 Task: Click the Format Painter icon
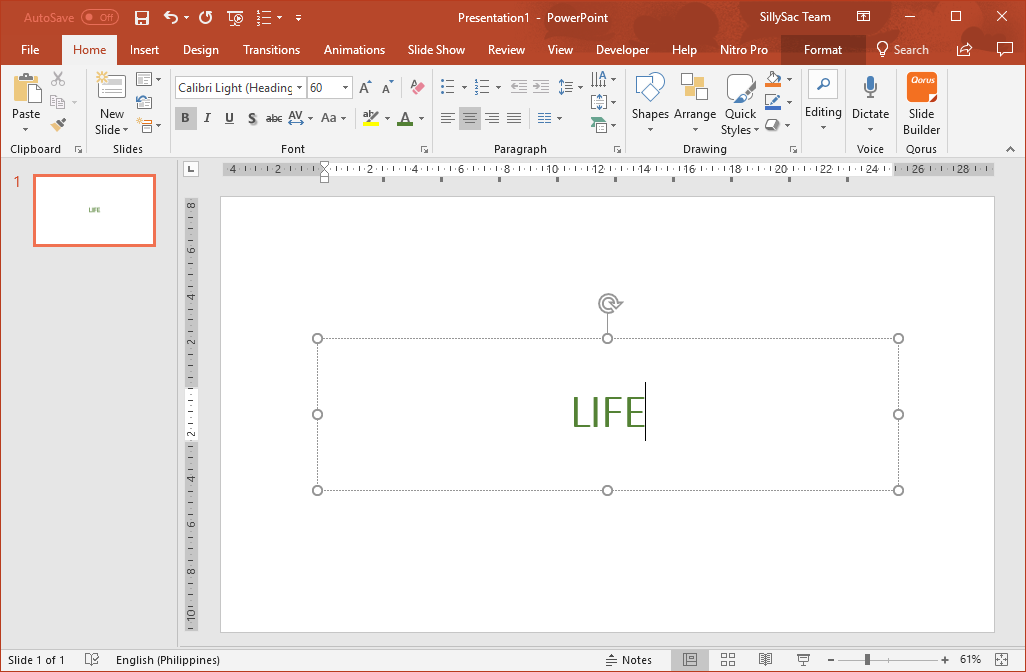click(58, 125)
